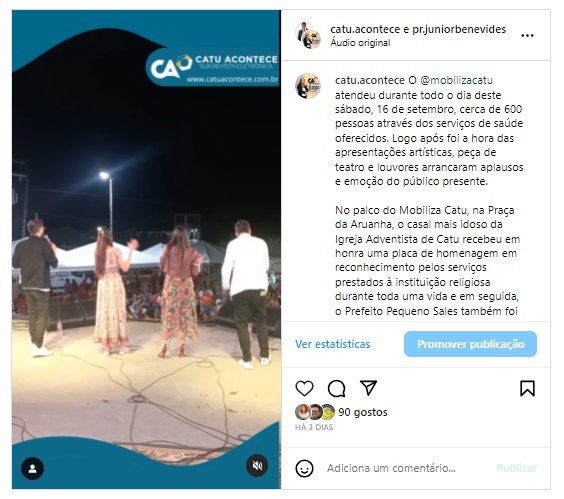Image resolution: width=564 pixels, height=499 pixels.
Task: Click the caption author avatar
Action: (308, 86)
